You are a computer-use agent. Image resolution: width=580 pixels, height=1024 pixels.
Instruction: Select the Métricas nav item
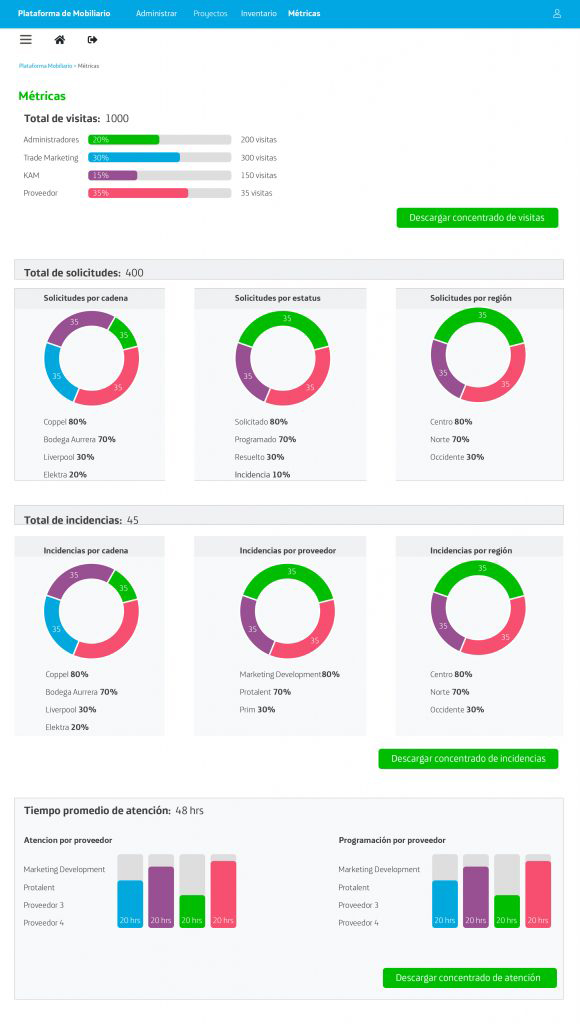click(x=304, y=13)
